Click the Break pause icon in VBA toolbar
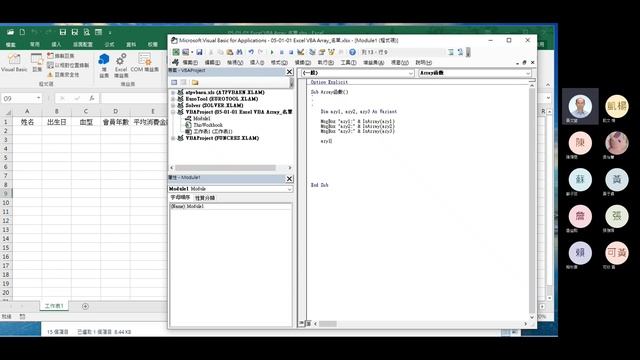The height and width of the screenshot is (360, 640). pos(282,52)
